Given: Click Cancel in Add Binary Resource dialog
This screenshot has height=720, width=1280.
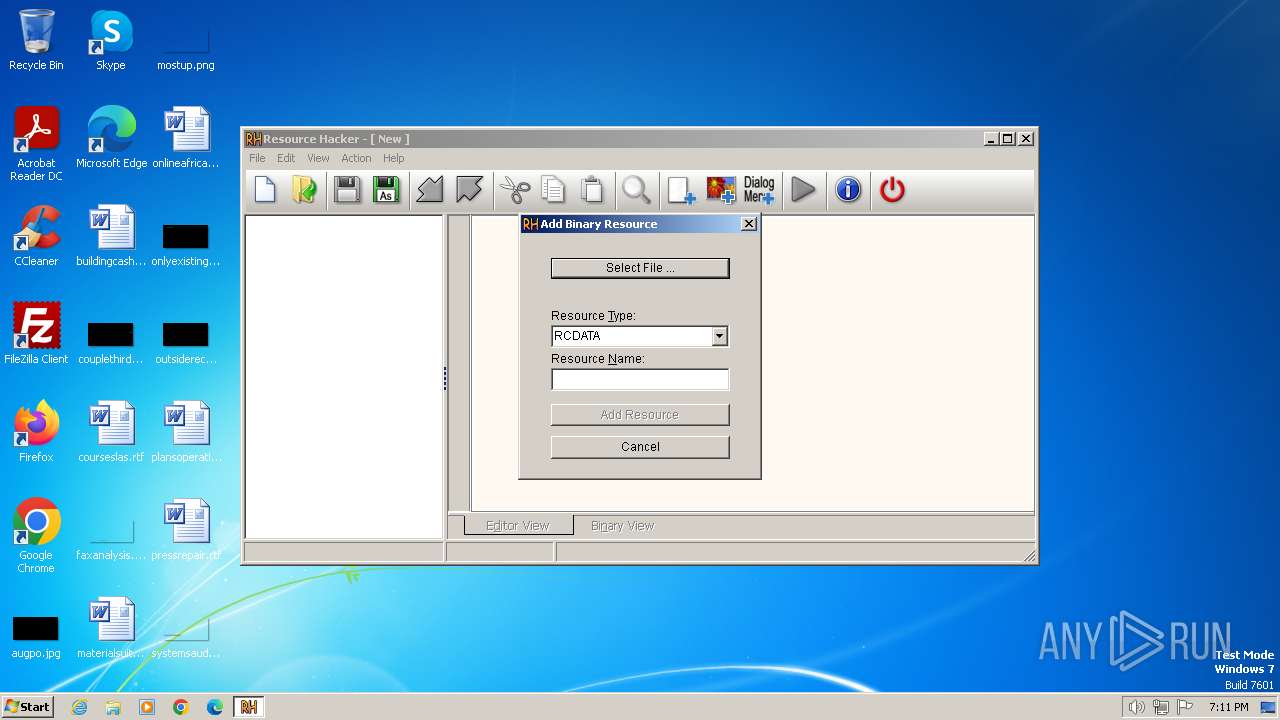Looking at the screenshot, I should (640, 447).
